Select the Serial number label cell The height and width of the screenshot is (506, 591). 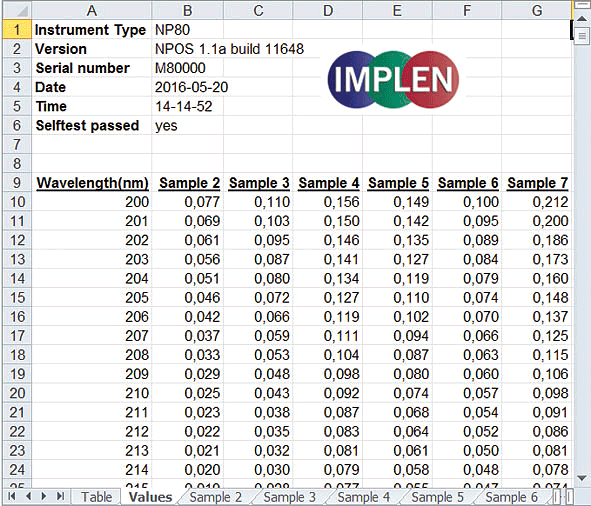92,68
